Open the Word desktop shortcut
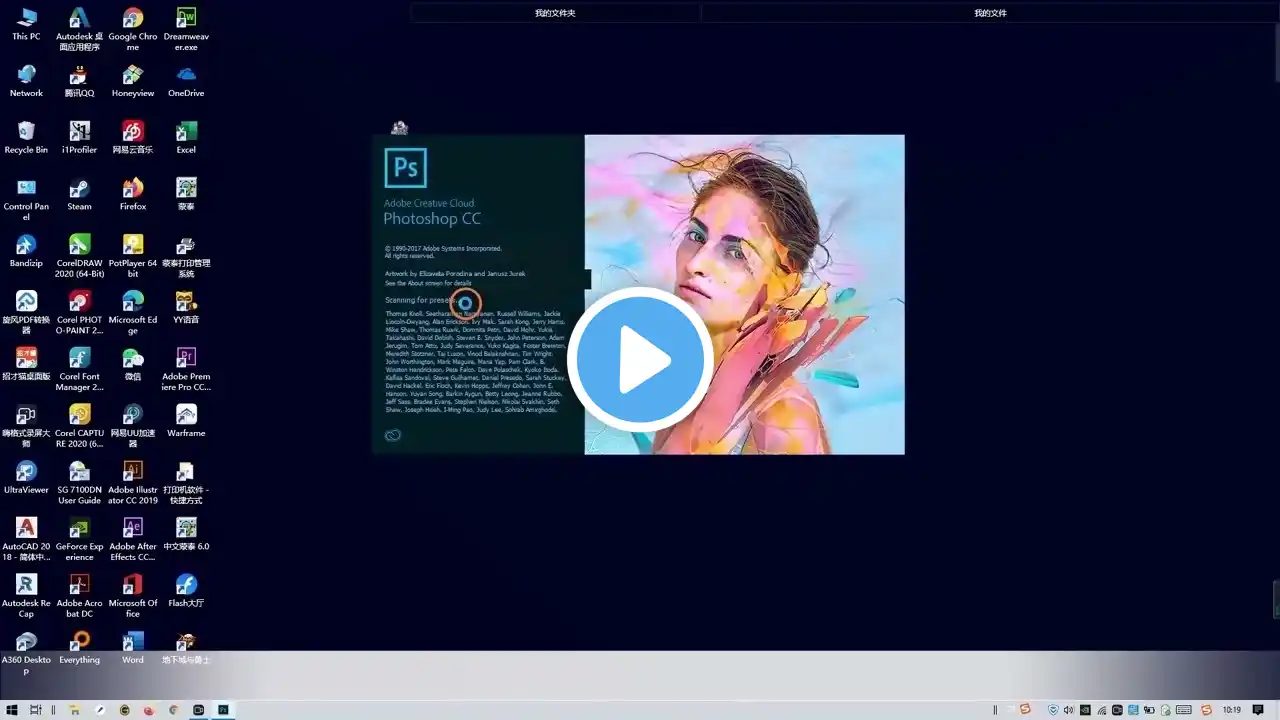 click(x=133, y=648)
